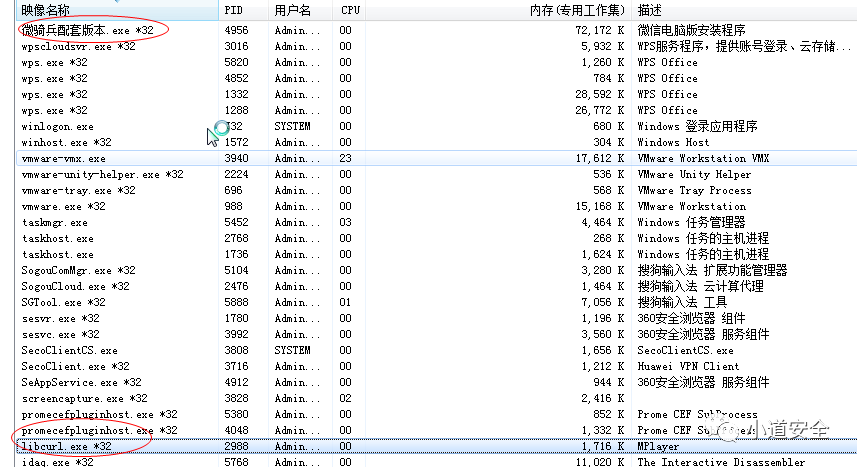Select the vmware-vmx.exe process
Viewport: 857px width, 467px height.
437,159
